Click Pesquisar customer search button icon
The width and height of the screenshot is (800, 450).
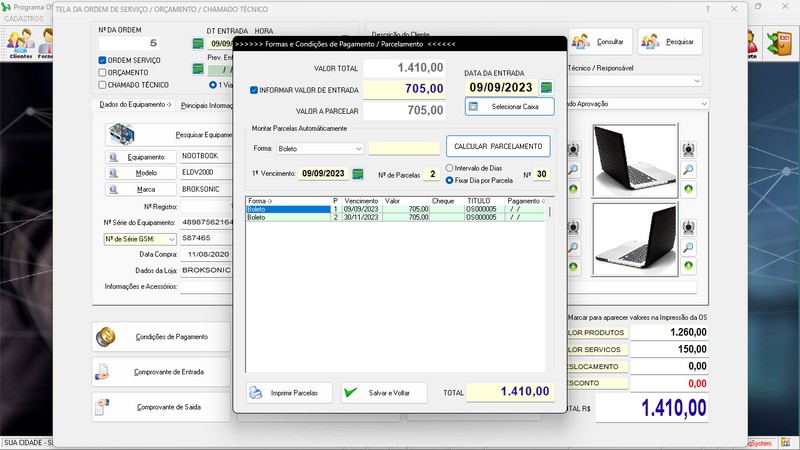click(x=651, y=42)
